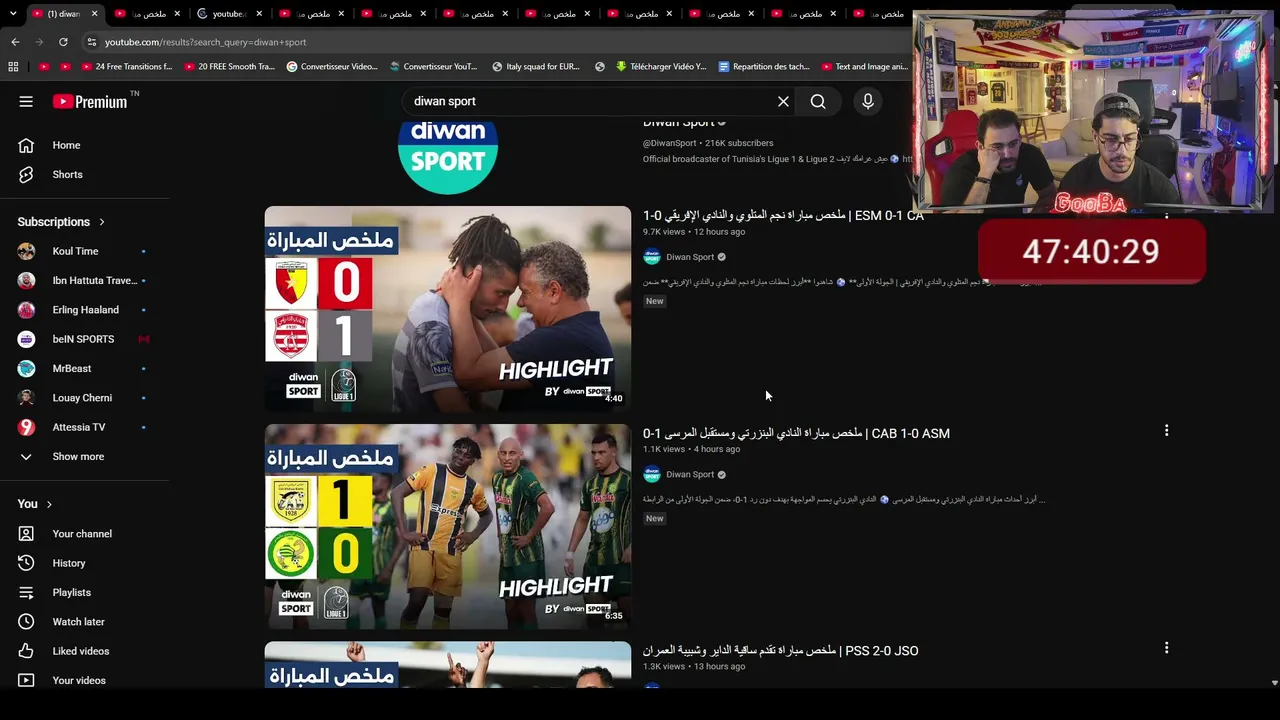Open options menu for PSS 2-0 JSO video
This screenshot has width=1280, height=720.
point(1166,648)
